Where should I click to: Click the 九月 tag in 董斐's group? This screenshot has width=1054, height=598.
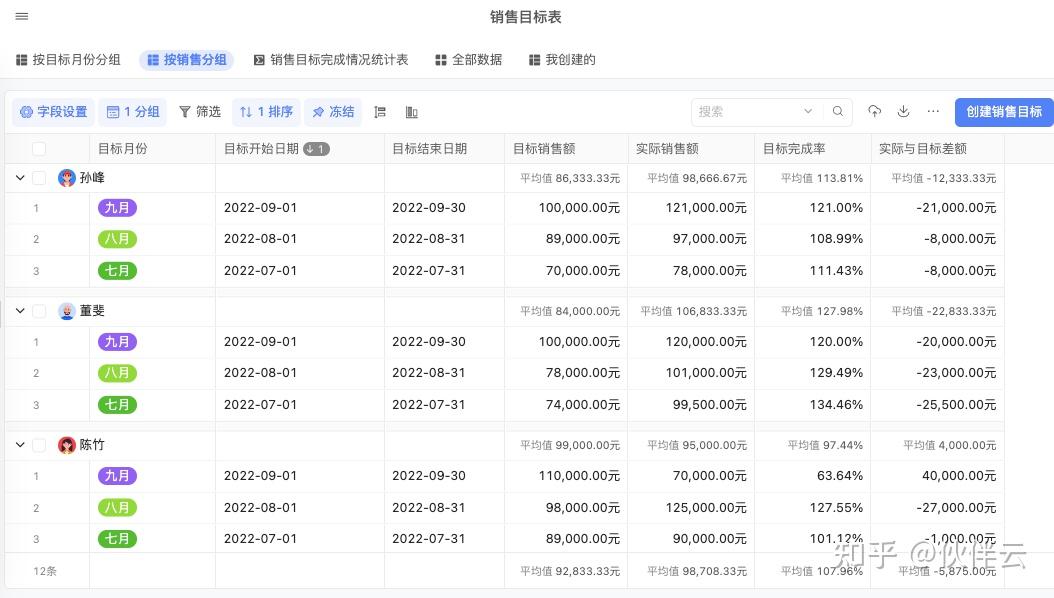(118, 342)
